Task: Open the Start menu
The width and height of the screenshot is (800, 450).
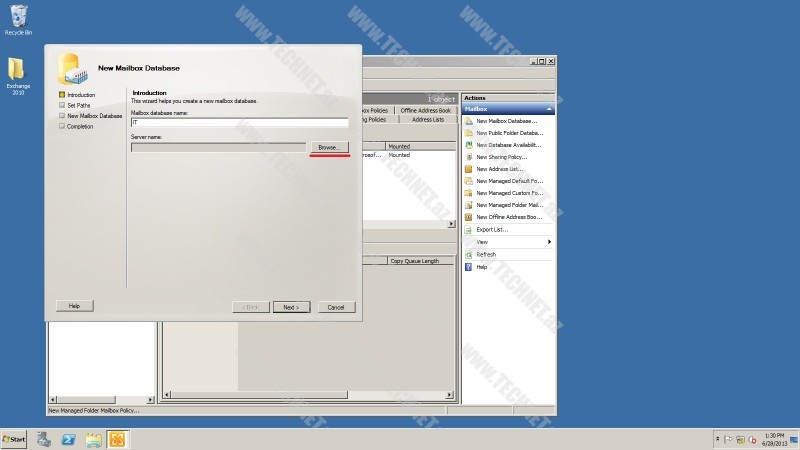Action: [14, 440]
